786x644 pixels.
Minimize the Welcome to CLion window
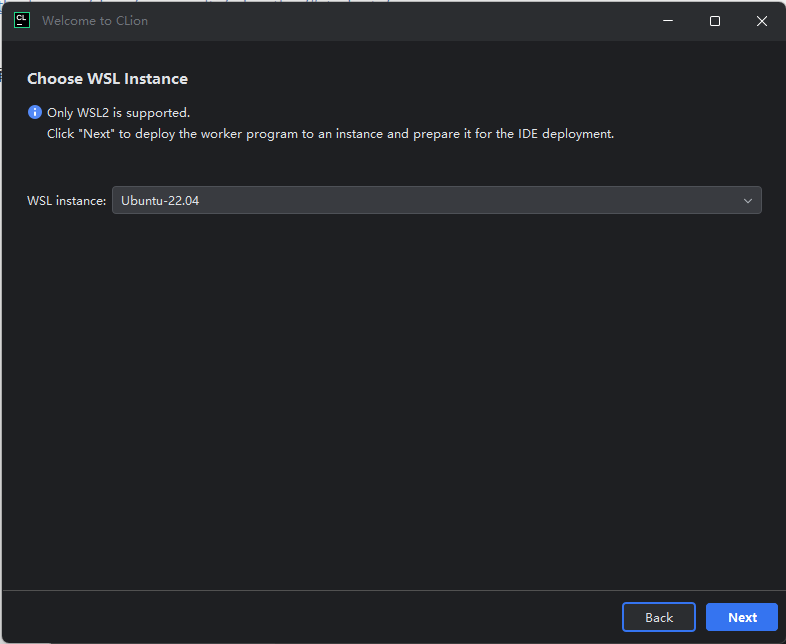point(668,21)
